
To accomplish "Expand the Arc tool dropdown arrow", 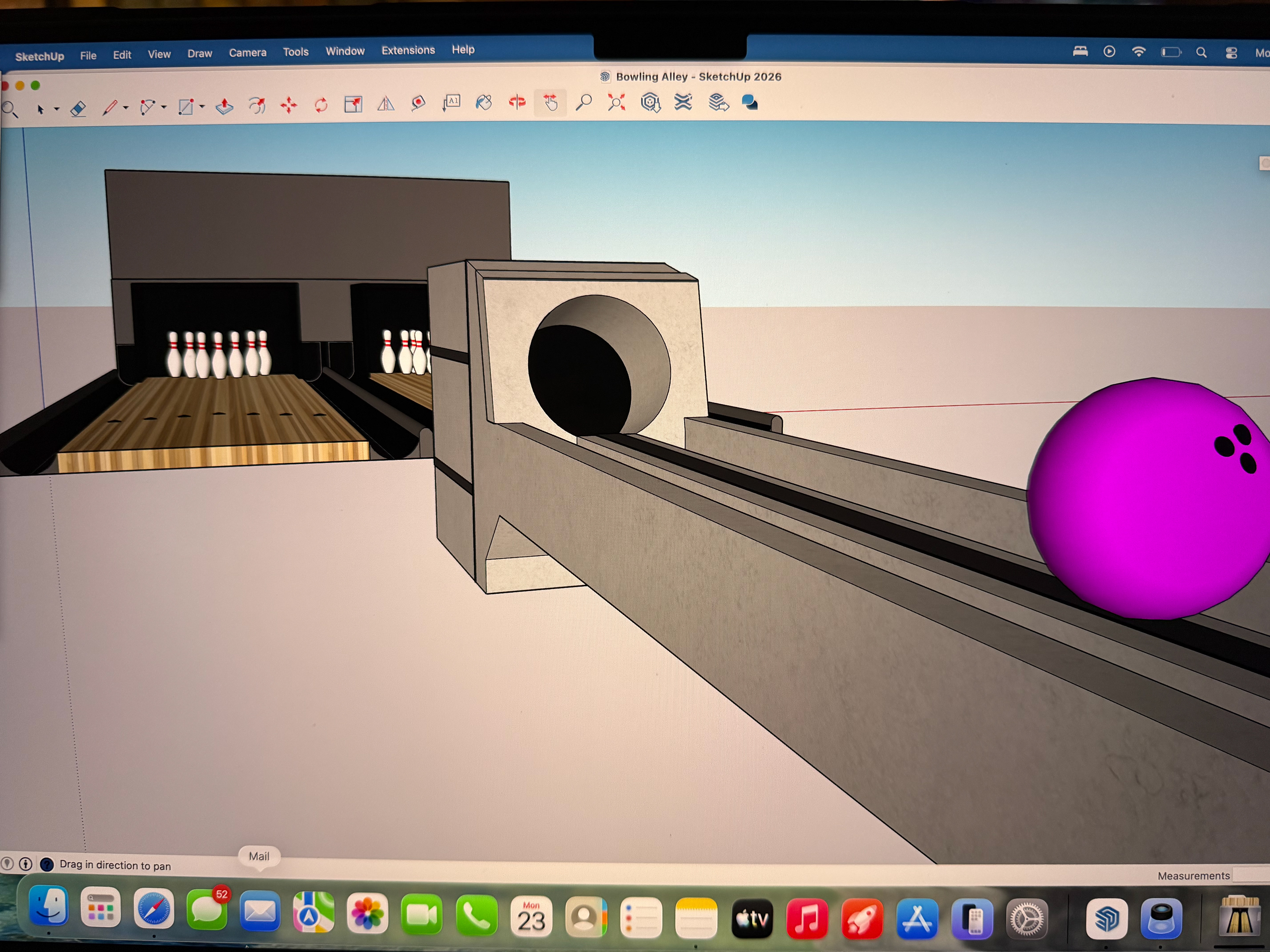I will pos(164,107).
